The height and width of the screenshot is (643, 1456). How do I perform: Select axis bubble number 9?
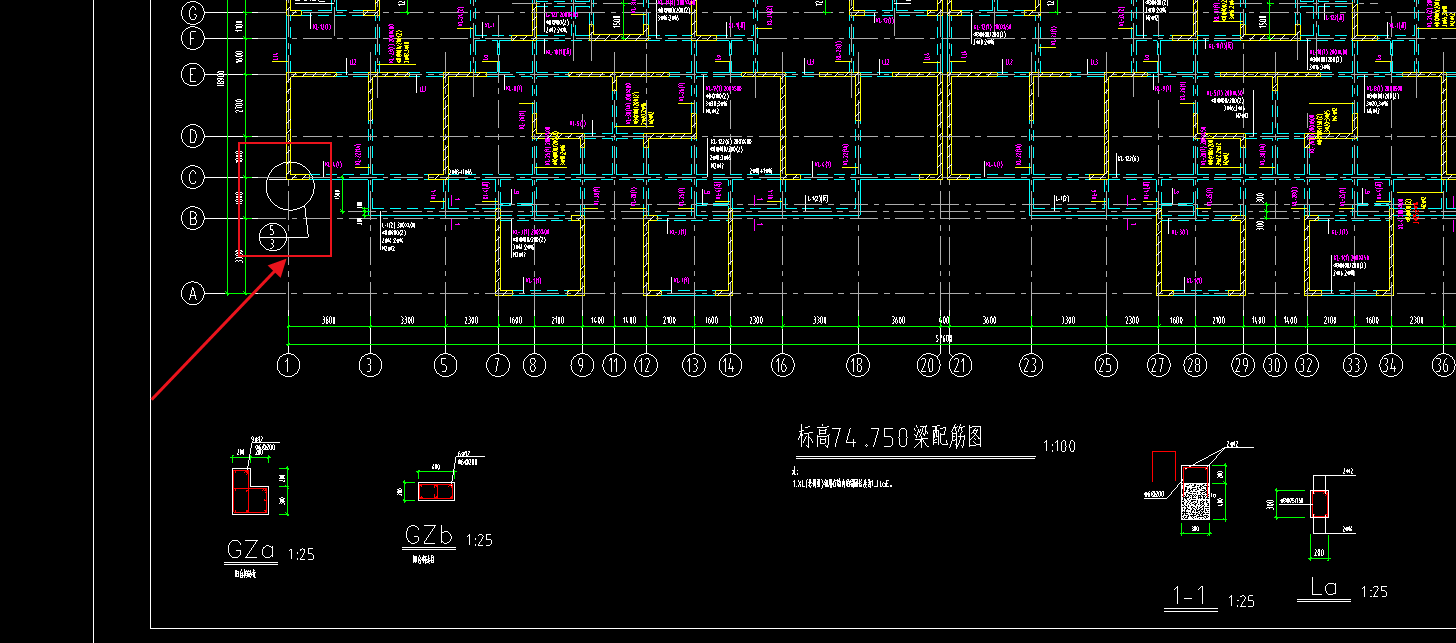(x=583, y=365)
